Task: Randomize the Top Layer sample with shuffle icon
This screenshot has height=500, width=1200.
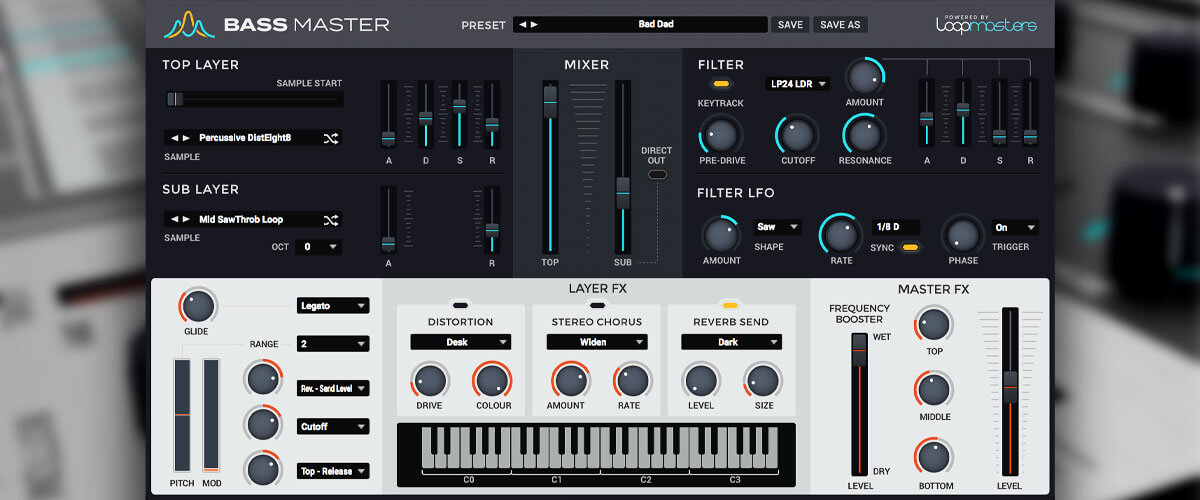Action: (x=331, y=138)
